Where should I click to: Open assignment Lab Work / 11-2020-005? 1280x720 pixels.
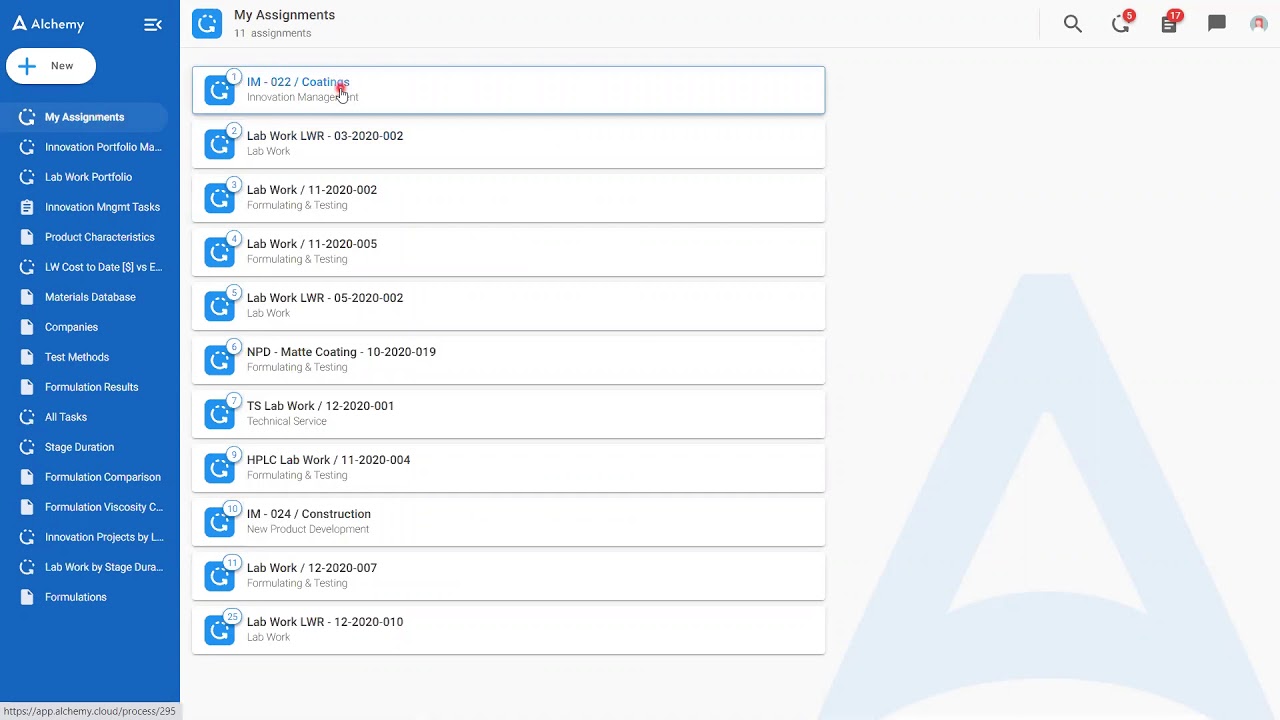tap(508, 252)
